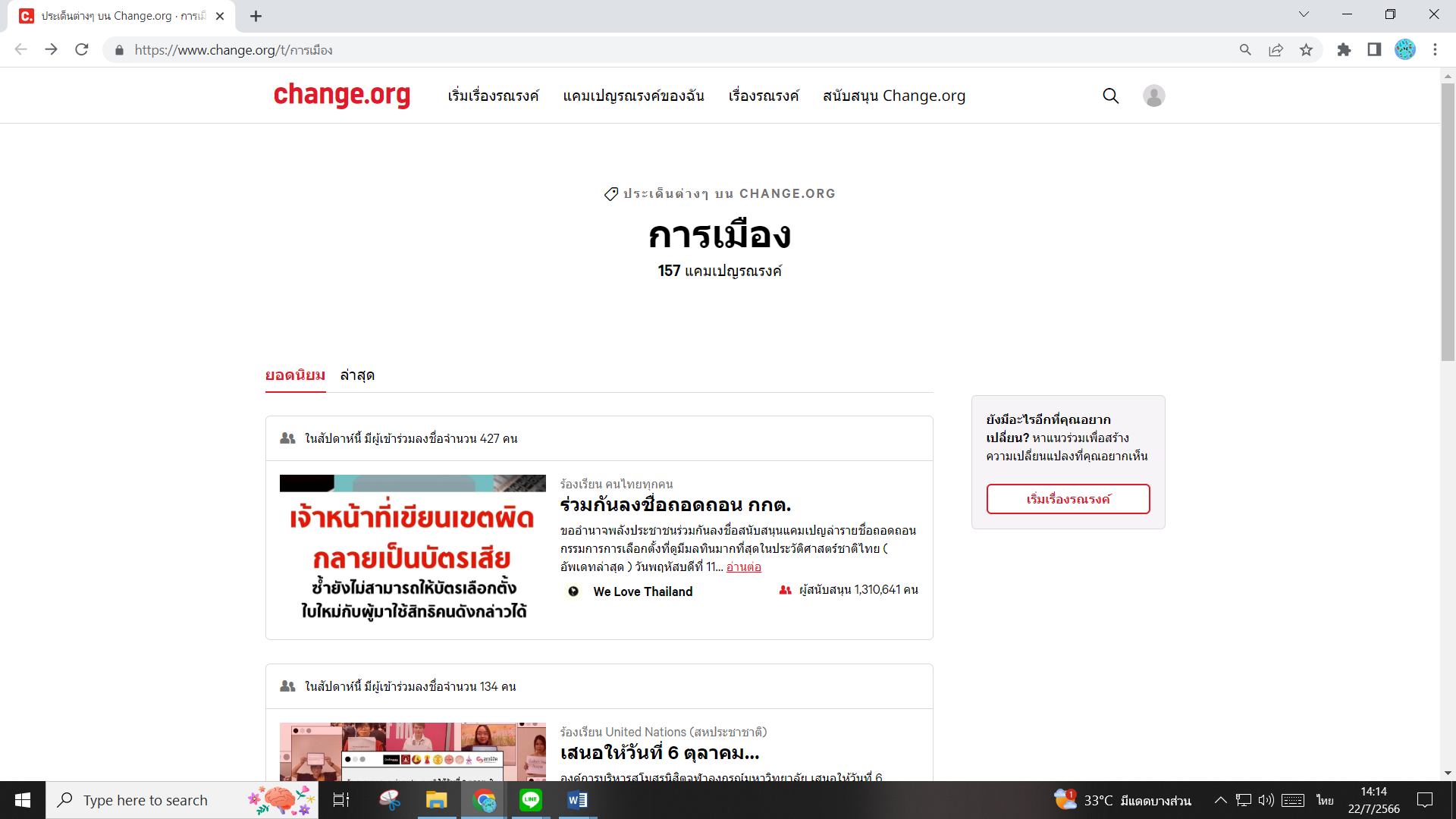Image resolution: width=1456 pixels, height=819 pixels.
Task: Click the 157 แคมเปญรณรงค์ count text
Action: coord(719,271)
